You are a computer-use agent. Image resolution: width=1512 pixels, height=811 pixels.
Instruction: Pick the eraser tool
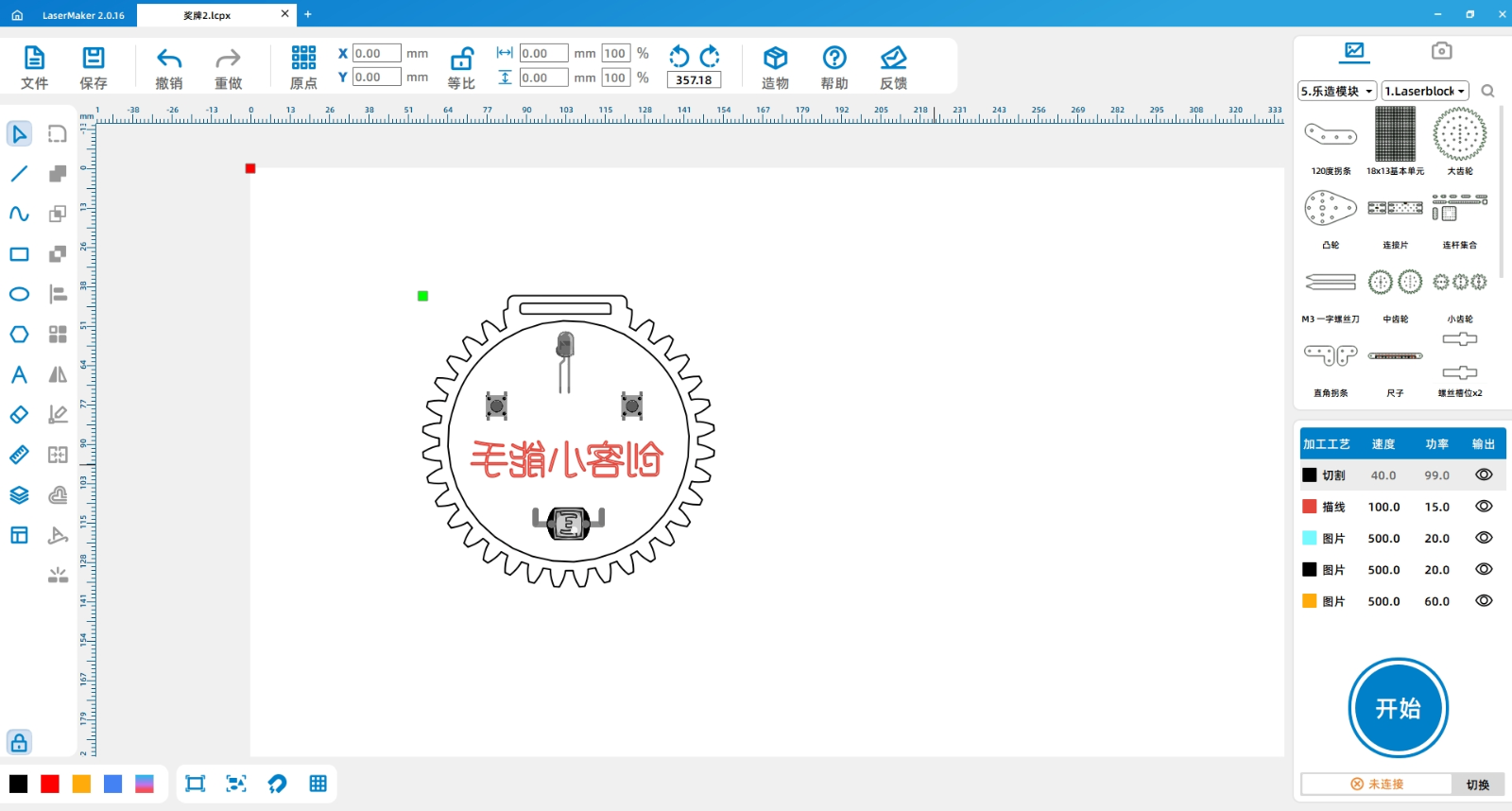click(19, 415)
